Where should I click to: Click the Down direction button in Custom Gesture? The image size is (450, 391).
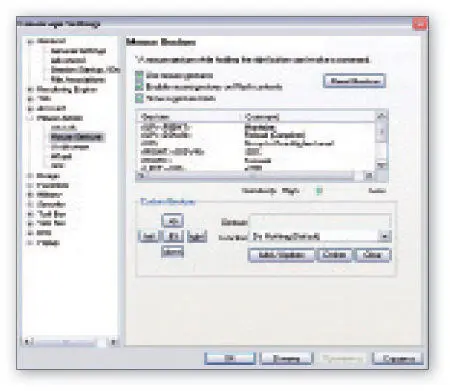pos(172,252)
